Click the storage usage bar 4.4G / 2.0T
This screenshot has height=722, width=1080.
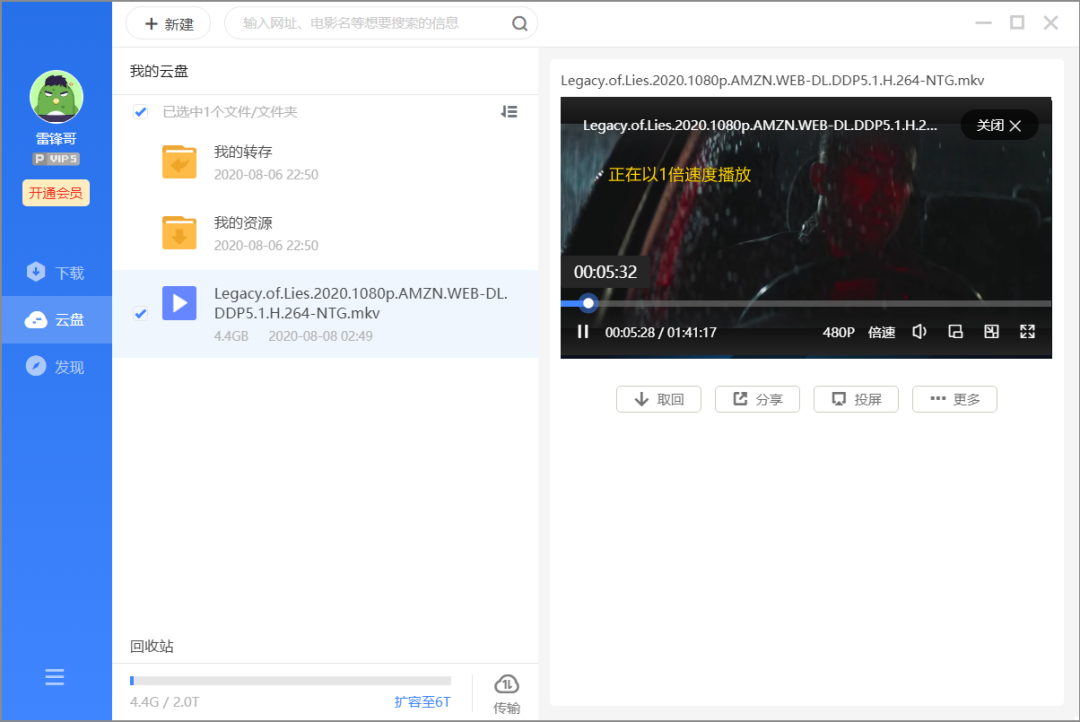(x=290, y=681)
